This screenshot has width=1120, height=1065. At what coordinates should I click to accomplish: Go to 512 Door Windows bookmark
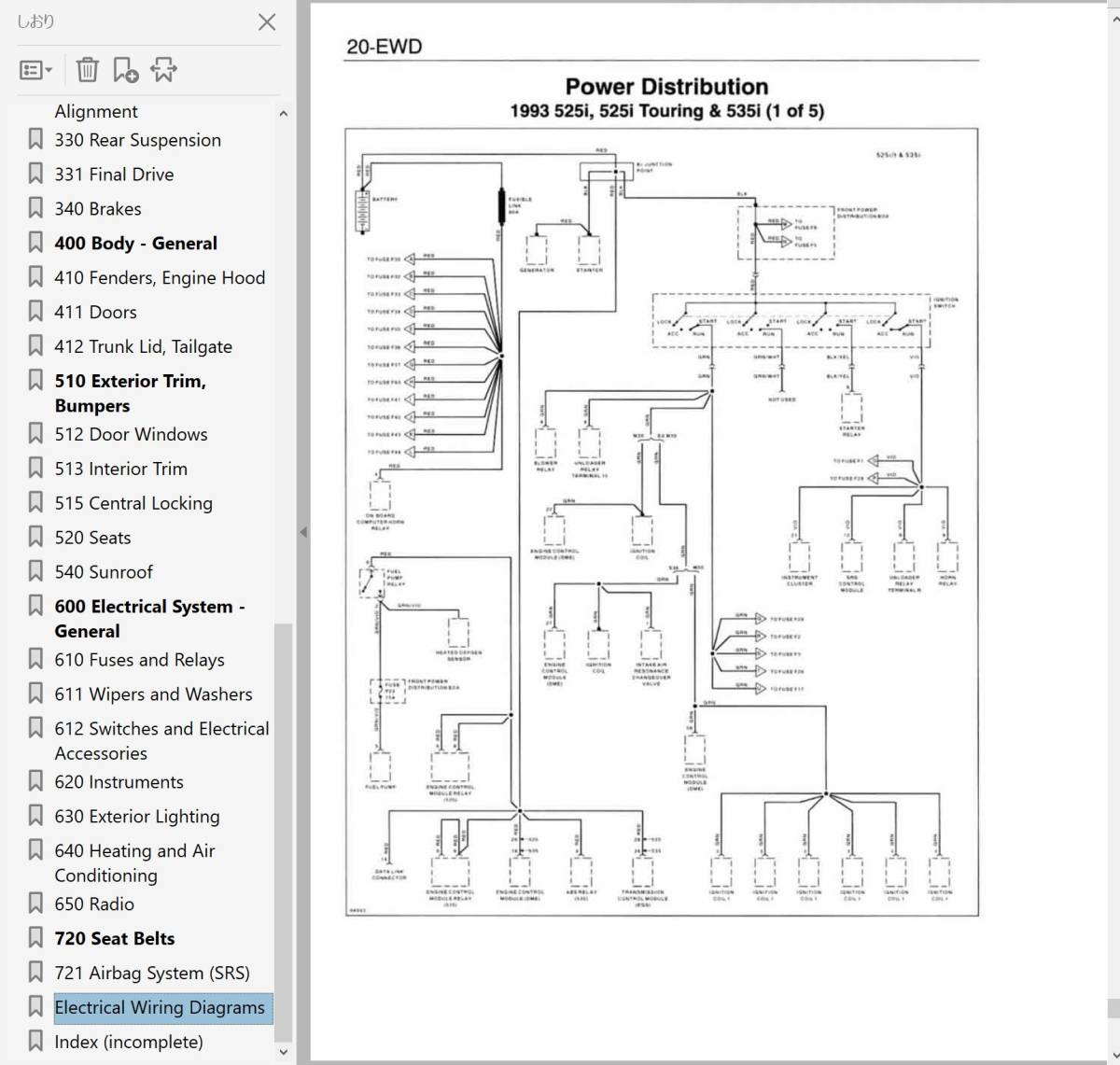point(131,435)
